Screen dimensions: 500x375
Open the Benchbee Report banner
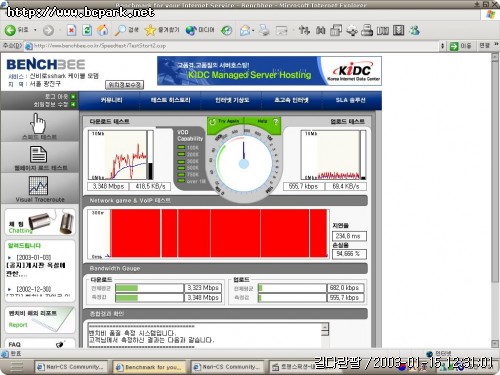[x=40, y=319]
